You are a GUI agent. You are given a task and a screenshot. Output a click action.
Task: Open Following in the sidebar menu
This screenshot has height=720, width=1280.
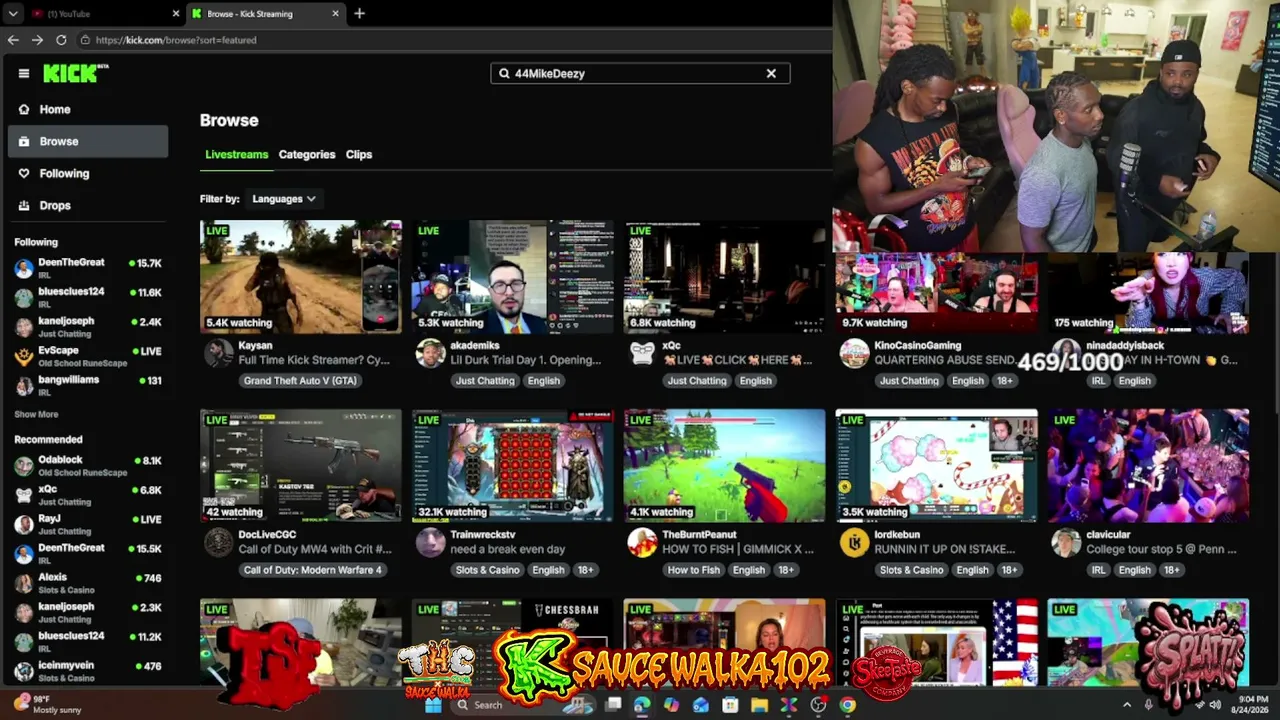pyautogui.click(x=88, y=173)
